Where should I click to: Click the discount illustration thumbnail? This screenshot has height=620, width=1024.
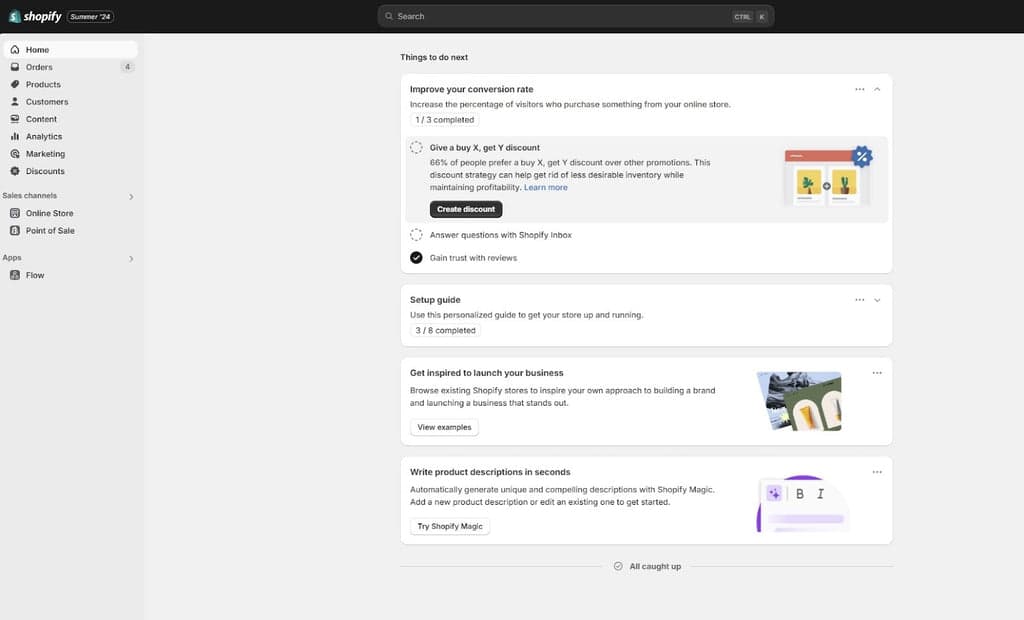click(x=827, y=176)
